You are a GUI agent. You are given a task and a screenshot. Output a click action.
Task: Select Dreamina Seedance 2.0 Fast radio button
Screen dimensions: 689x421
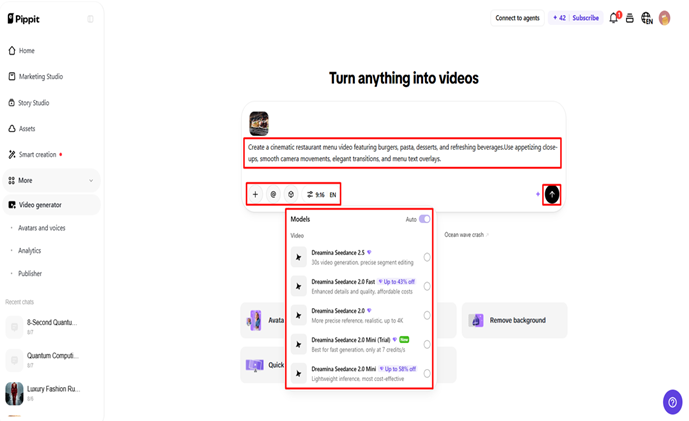pyautogui.click(x=427, y=286)
